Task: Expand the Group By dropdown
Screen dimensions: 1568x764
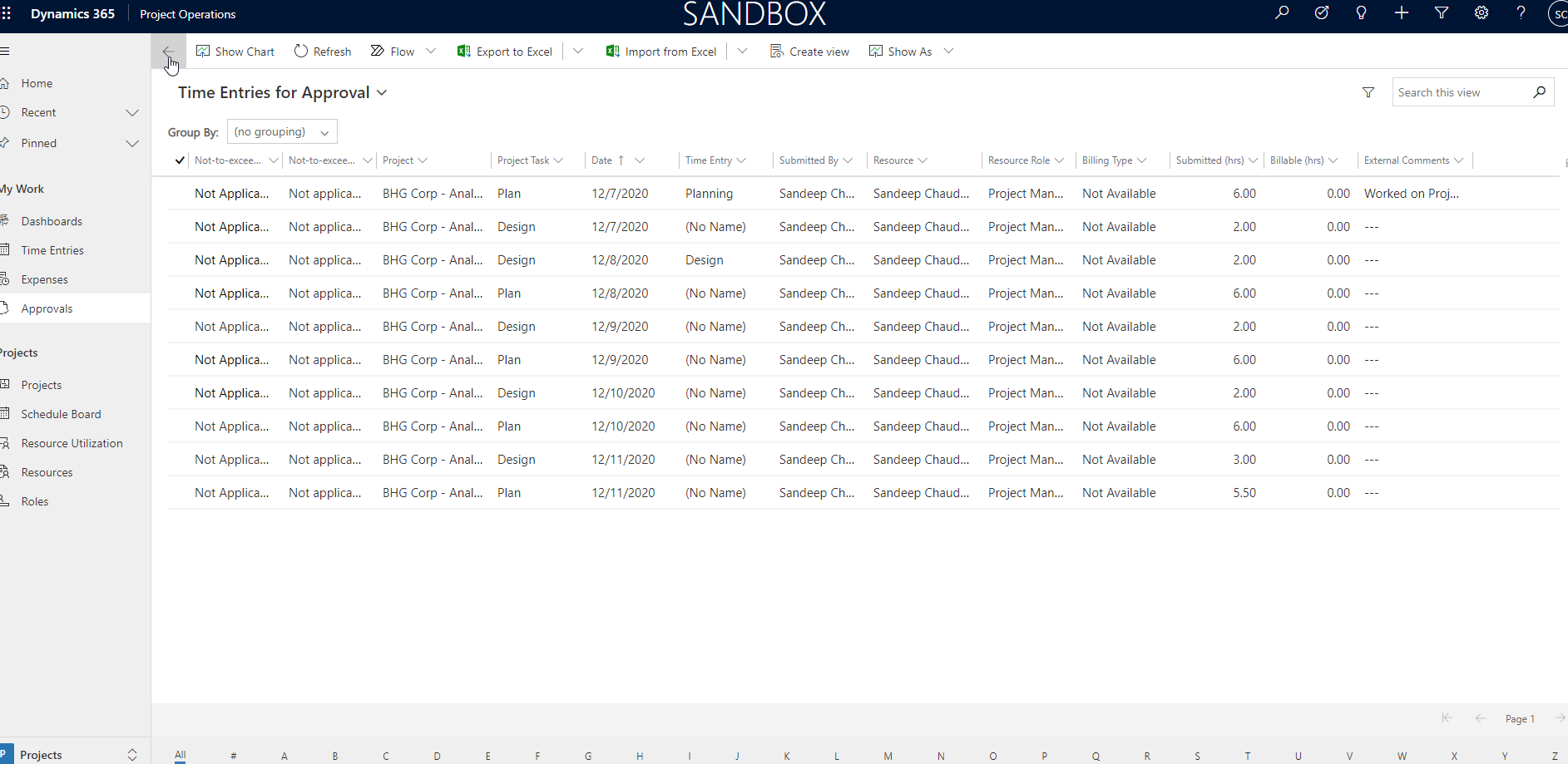Action: coord(282,132)
